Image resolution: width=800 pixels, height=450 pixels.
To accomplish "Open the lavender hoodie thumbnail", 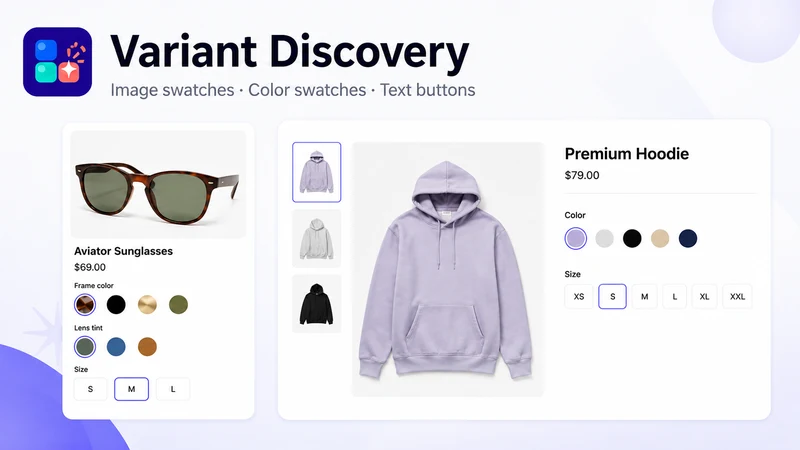I will [x=317, y=172].
